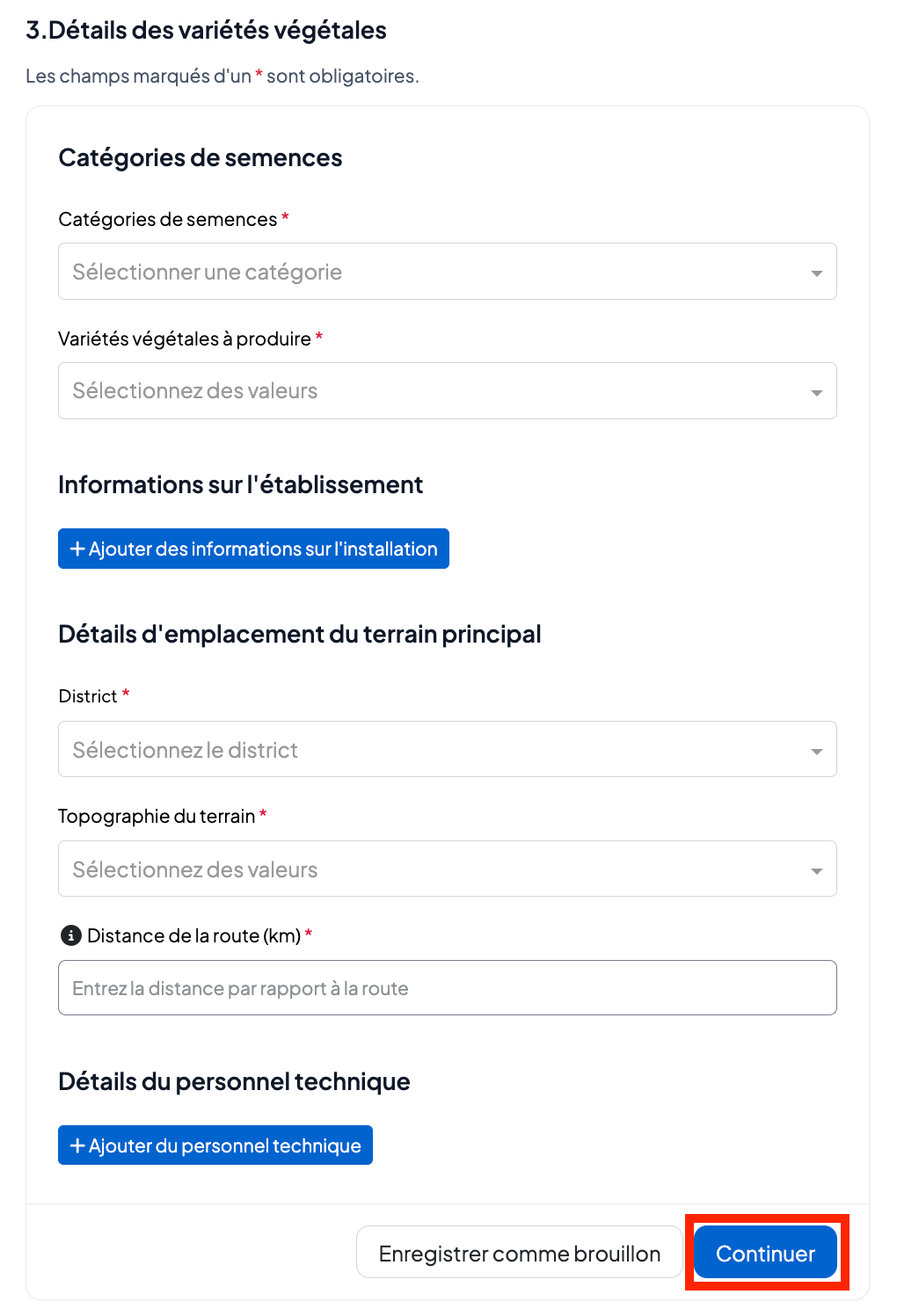Click the plus icon on Ajouter du personnel technique
The image size is (897, 1316).
(77, 1145)
